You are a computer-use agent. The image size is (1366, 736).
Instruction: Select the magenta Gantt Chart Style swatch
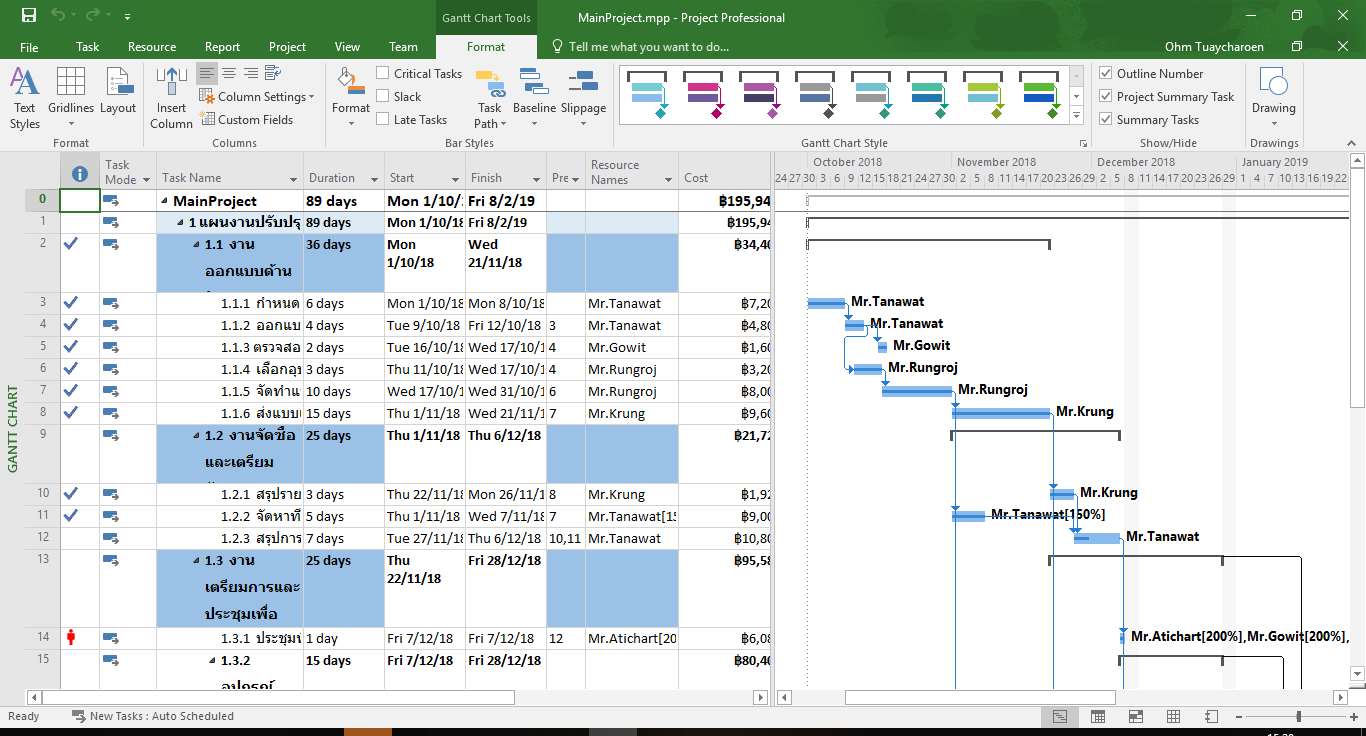[x=703, y=95]
